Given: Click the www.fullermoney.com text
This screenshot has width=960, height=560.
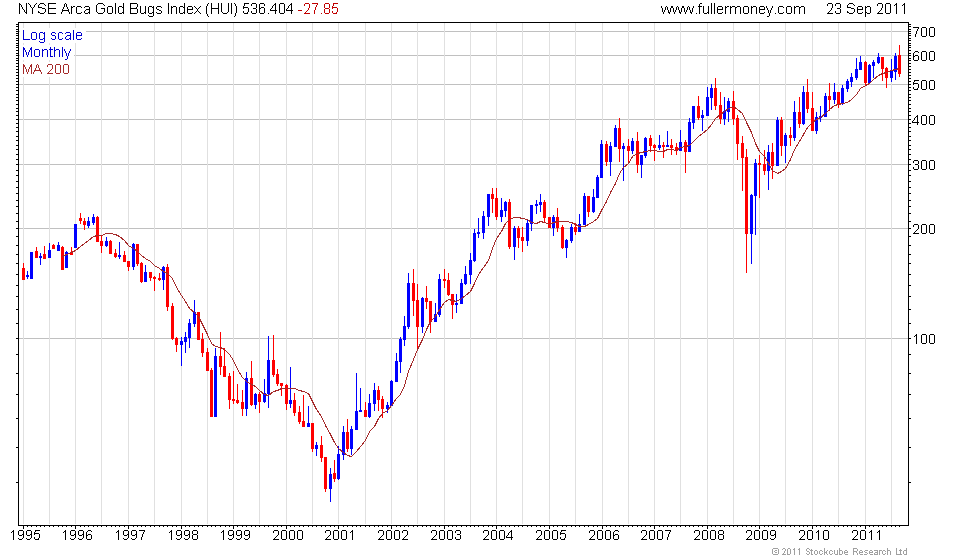Looking at the screenshot, I should pyautogui.click(x=733, y=9).
